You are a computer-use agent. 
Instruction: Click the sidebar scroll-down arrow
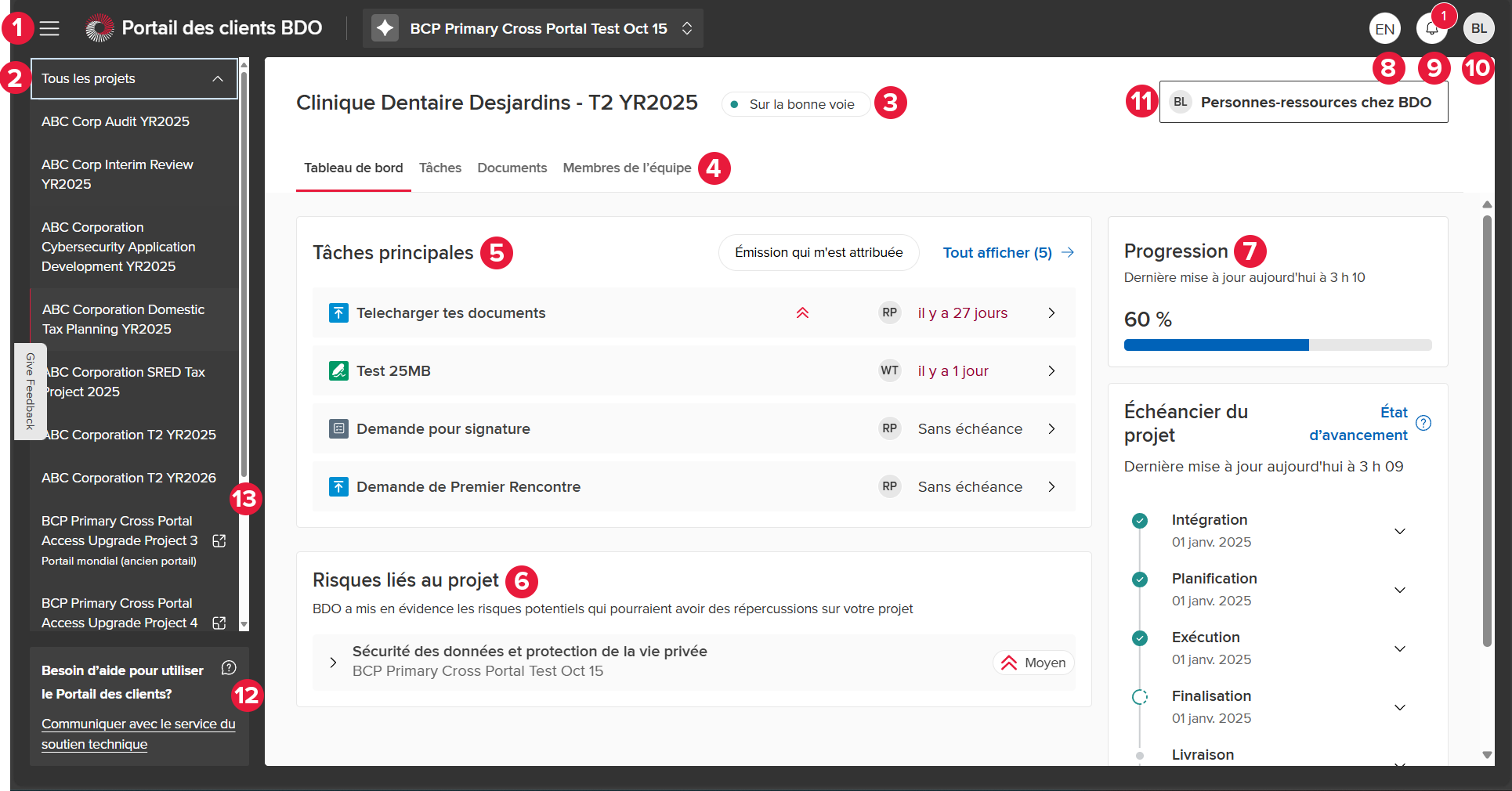pos(244,624)
